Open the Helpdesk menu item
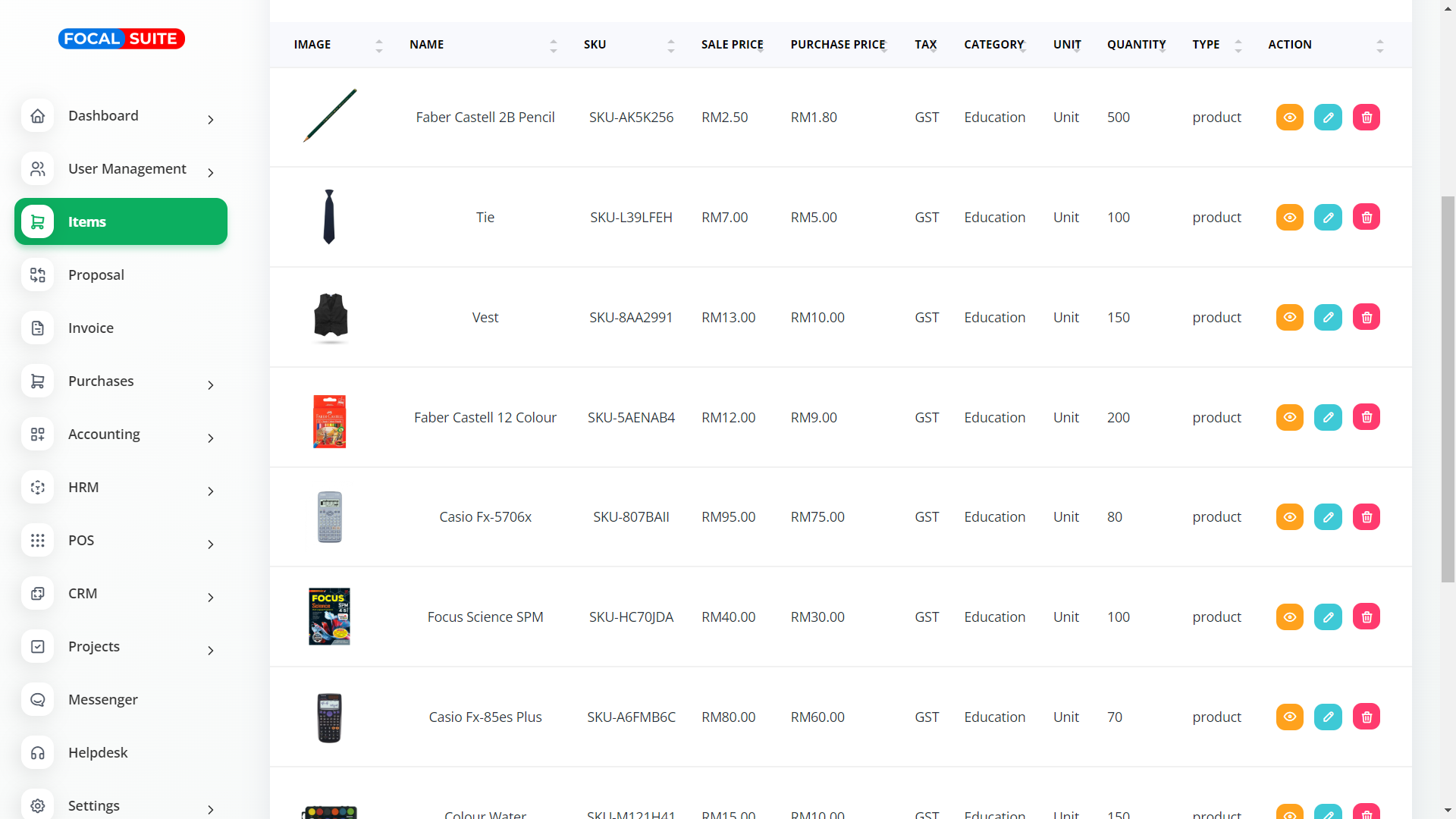Image resolution: width=1456 pixels, height=819 pixels. (98, 753)
